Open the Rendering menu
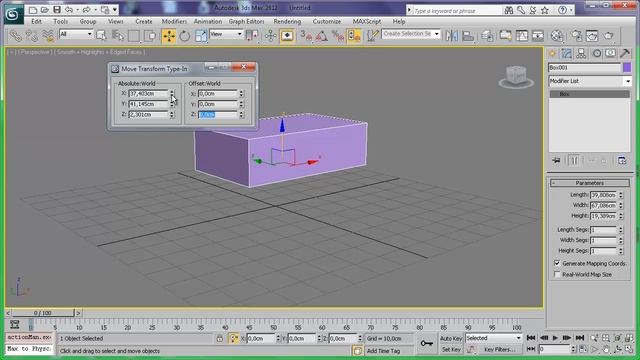This screenshot has width=640, height=360. click(287, 21)
